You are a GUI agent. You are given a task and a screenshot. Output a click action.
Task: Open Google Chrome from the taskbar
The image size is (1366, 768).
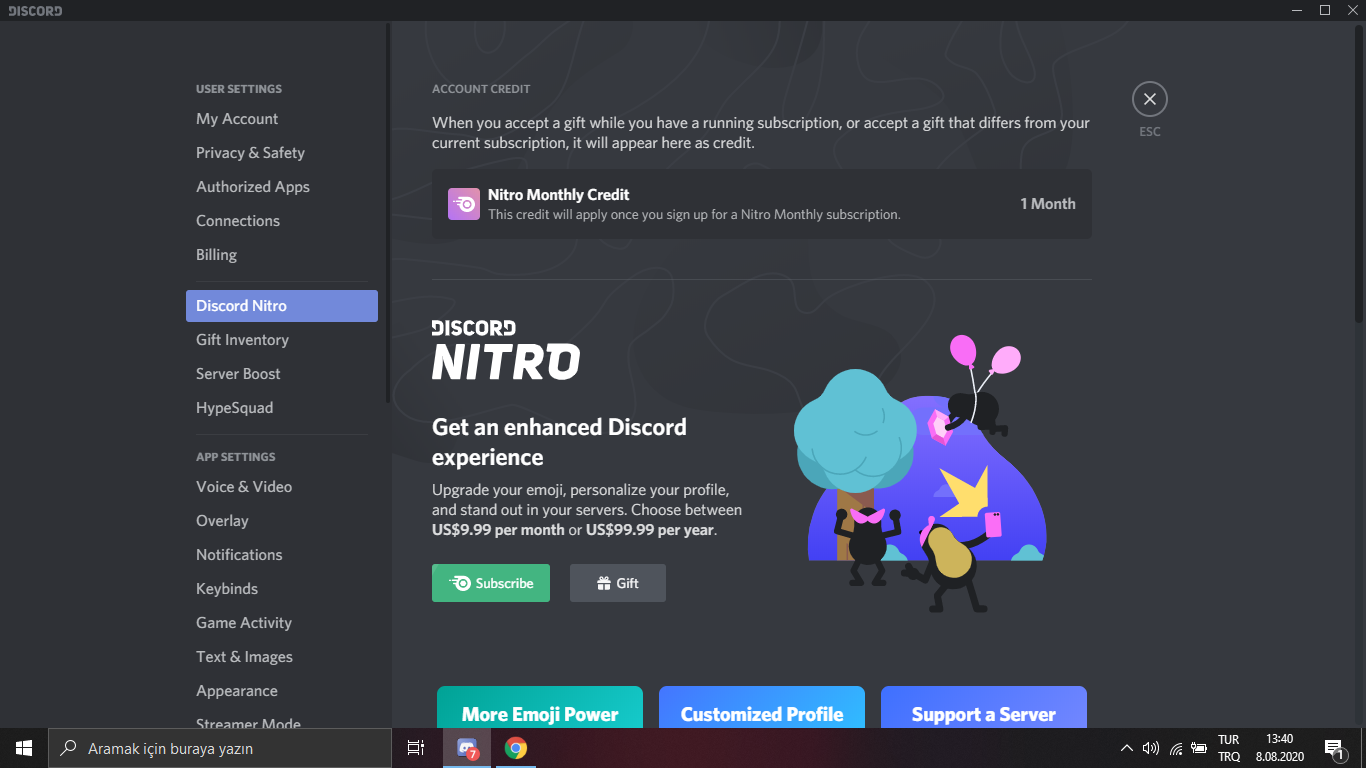pos(516,748)
